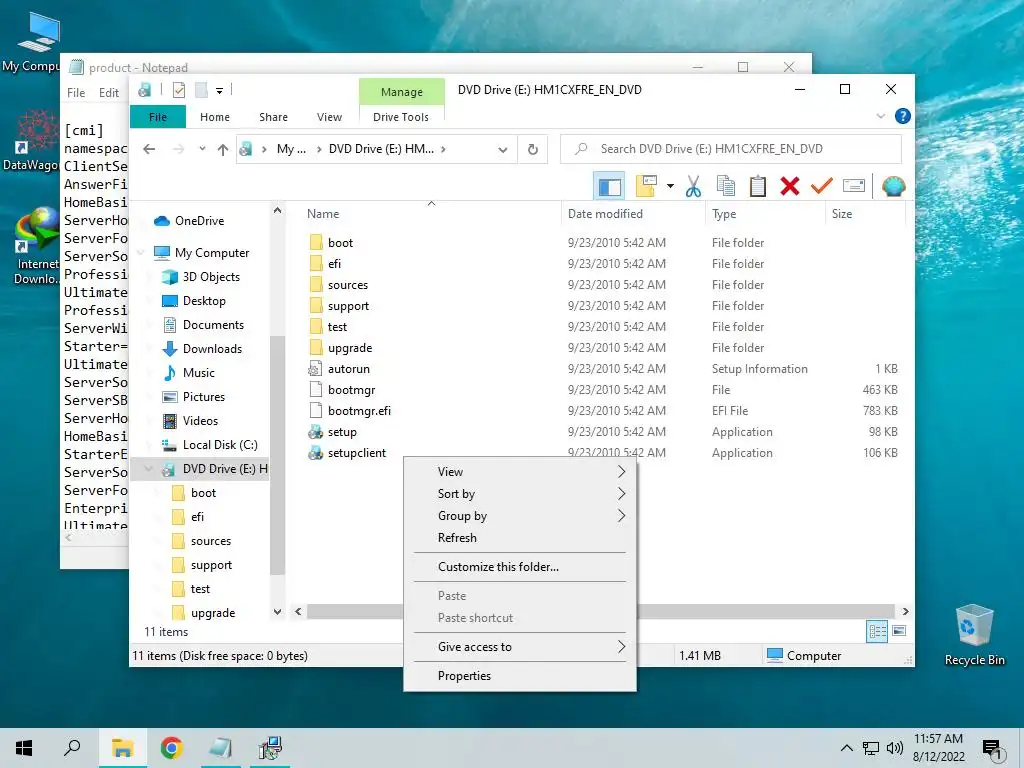Open Notepad's Edit menu
Image resolution: width=1024 pixels, height=768 pixels.
point(108,93)
